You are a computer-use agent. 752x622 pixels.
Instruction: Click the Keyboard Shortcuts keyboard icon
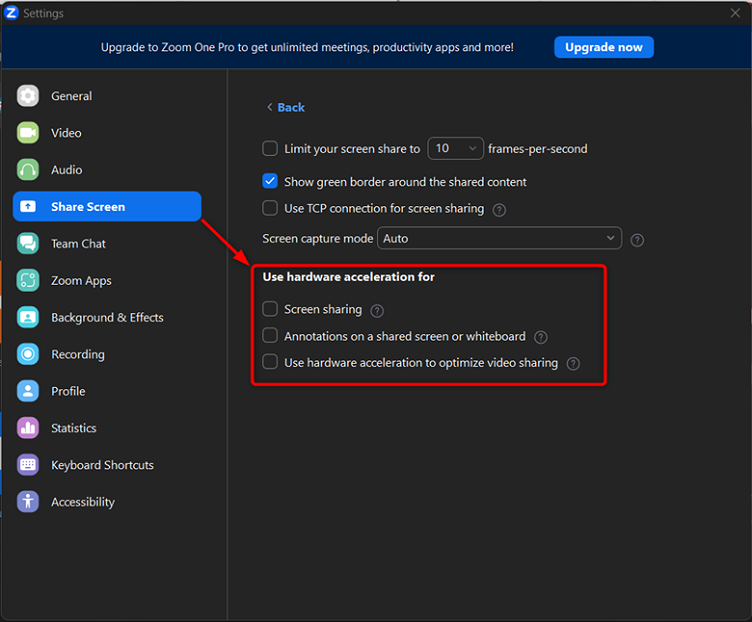tap(28, 465)
